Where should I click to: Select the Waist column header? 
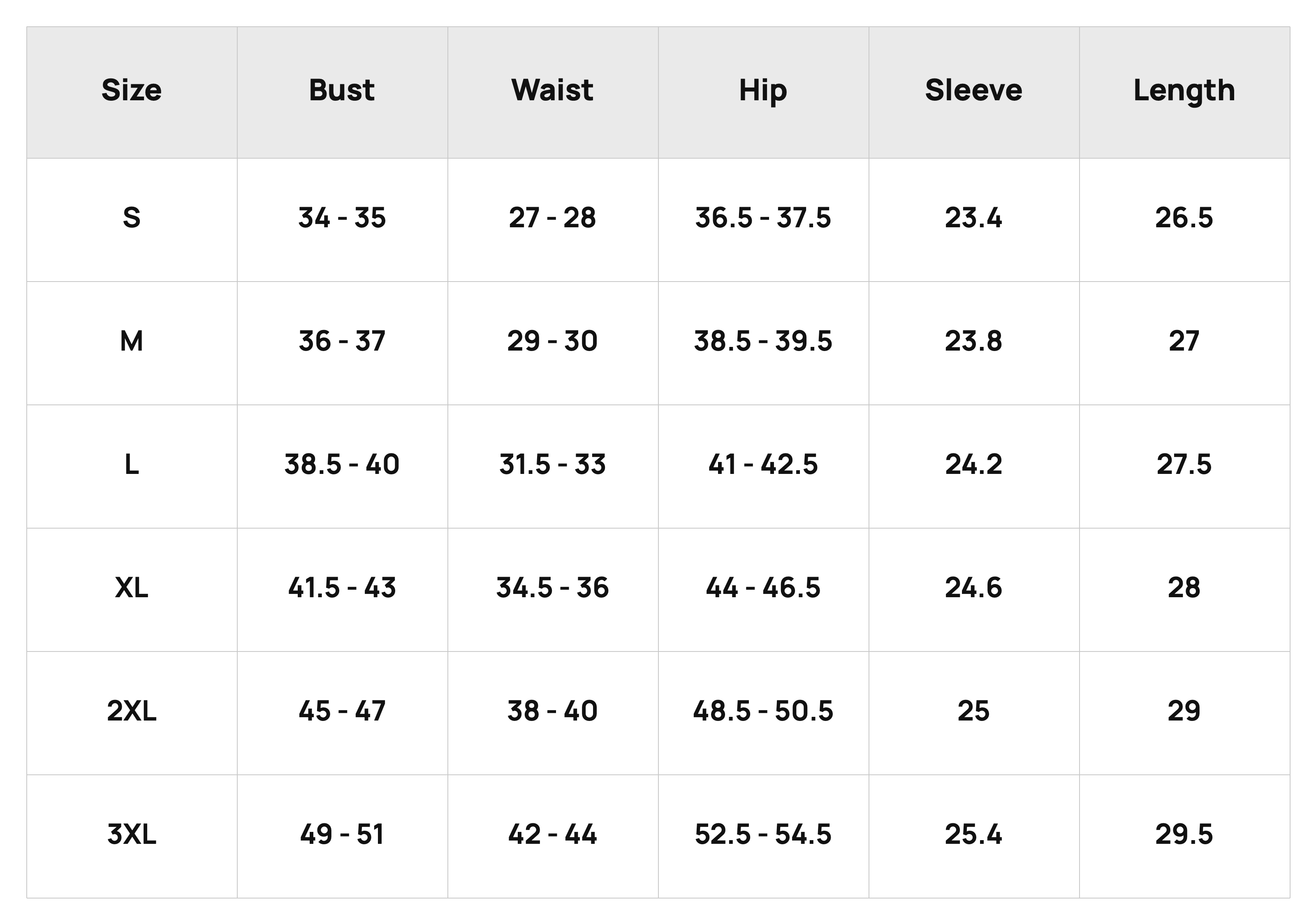(x=553, y=90)
